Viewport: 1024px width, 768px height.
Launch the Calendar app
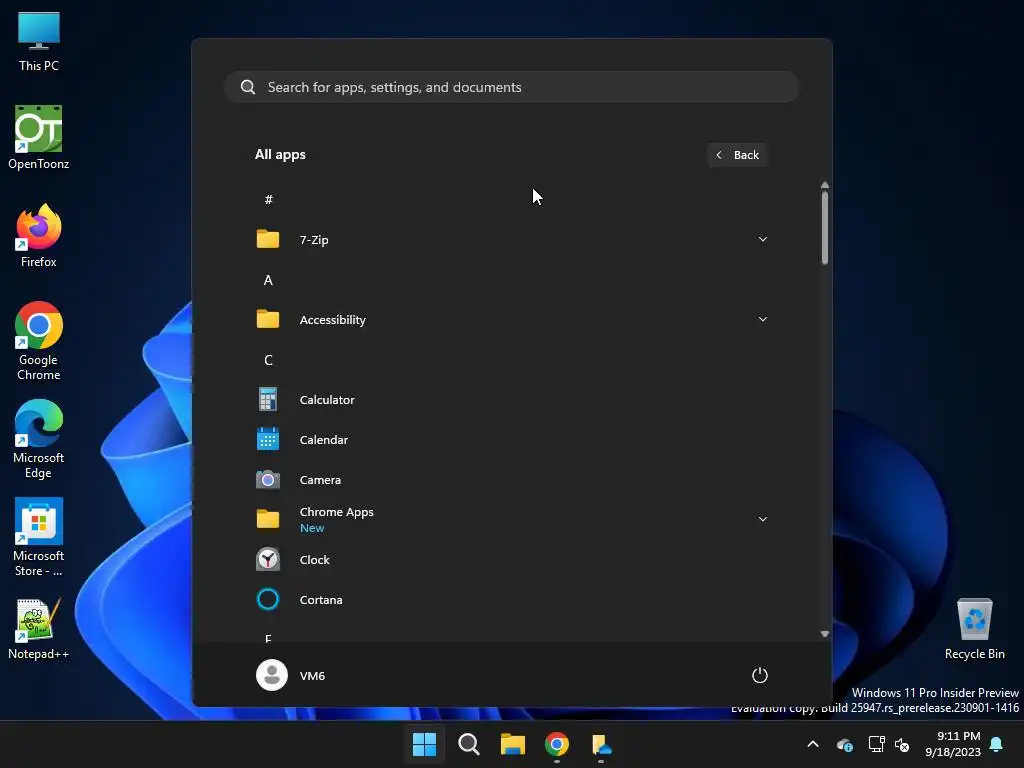tap(511, 440)
